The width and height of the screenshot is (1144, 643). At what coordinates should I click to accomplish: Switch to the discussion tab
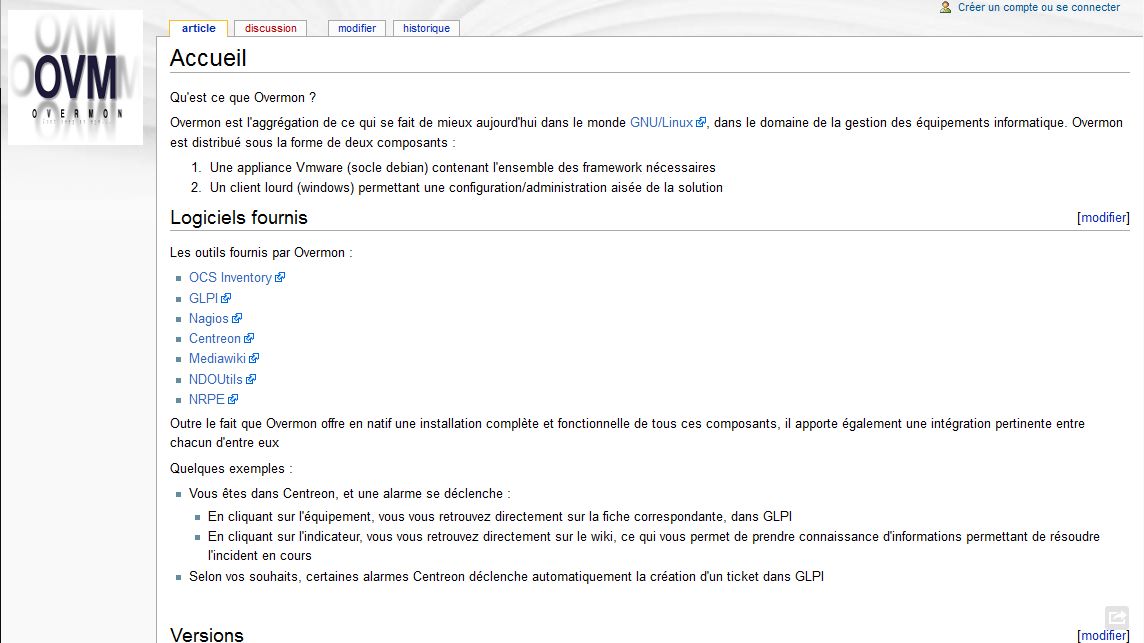tap(271, 28)
